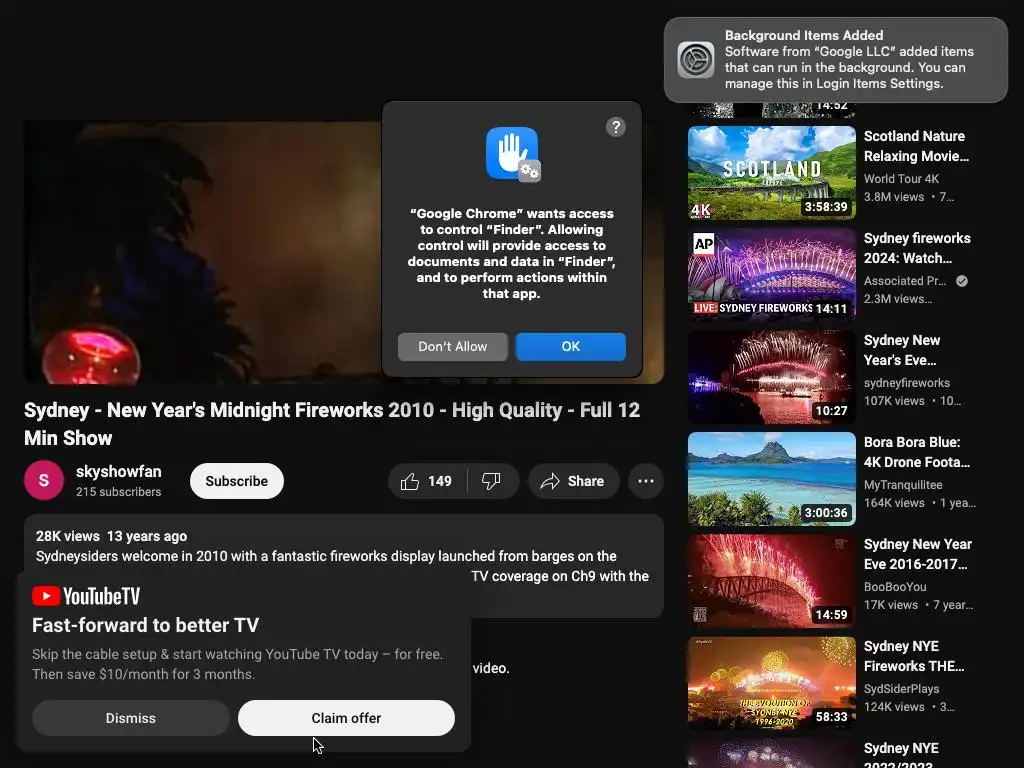The width and height of the screenshot is (1024, 768).
Task: Claim the YouTube TV offer
Action: [x=346, y=718]
